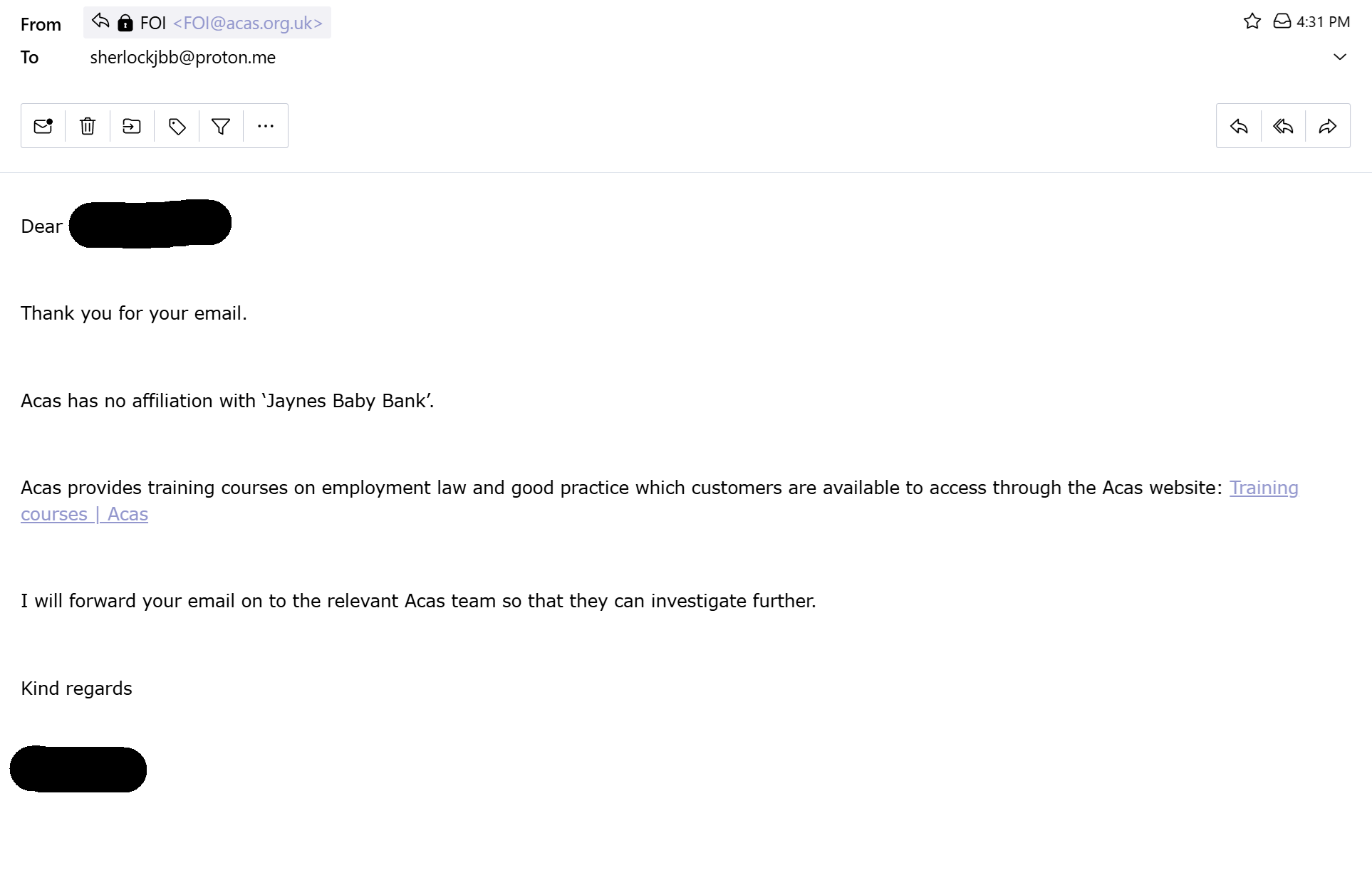Reply to all recipients
Screen dimensions: 1372x875
(x=1283, y=126)
